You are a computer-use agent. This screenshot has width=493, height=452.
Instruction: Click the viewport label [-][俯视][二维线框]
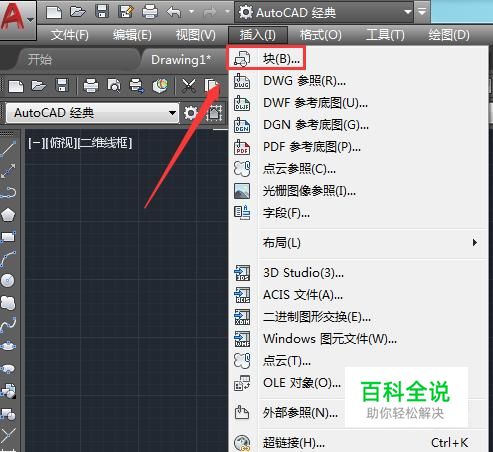(x=80, y=144)
